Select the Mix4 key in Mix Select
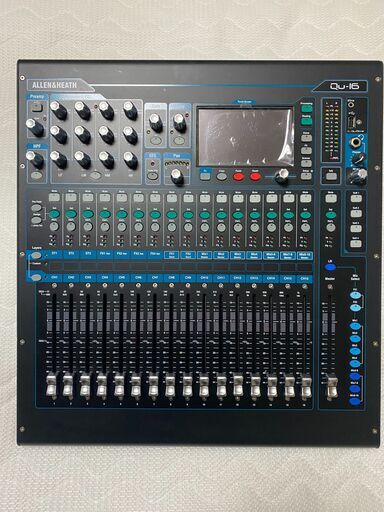 [356, 363]
